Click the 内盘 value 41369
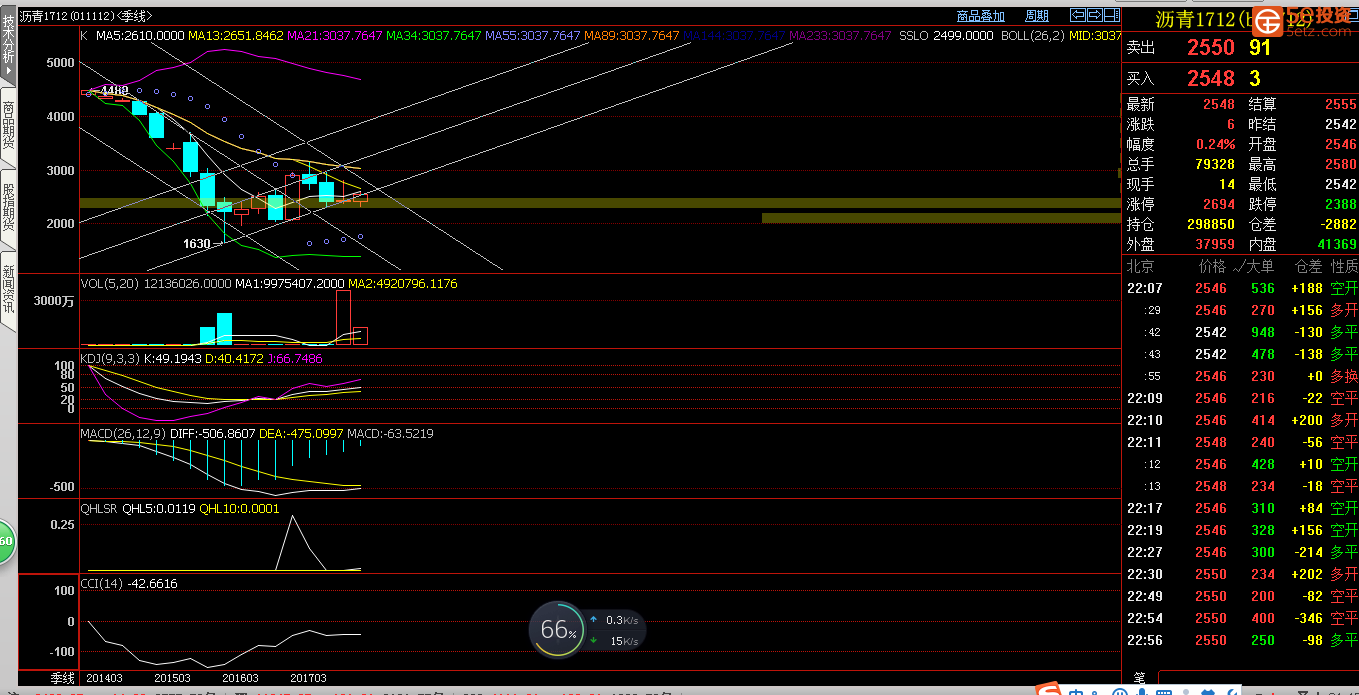 1336,244
